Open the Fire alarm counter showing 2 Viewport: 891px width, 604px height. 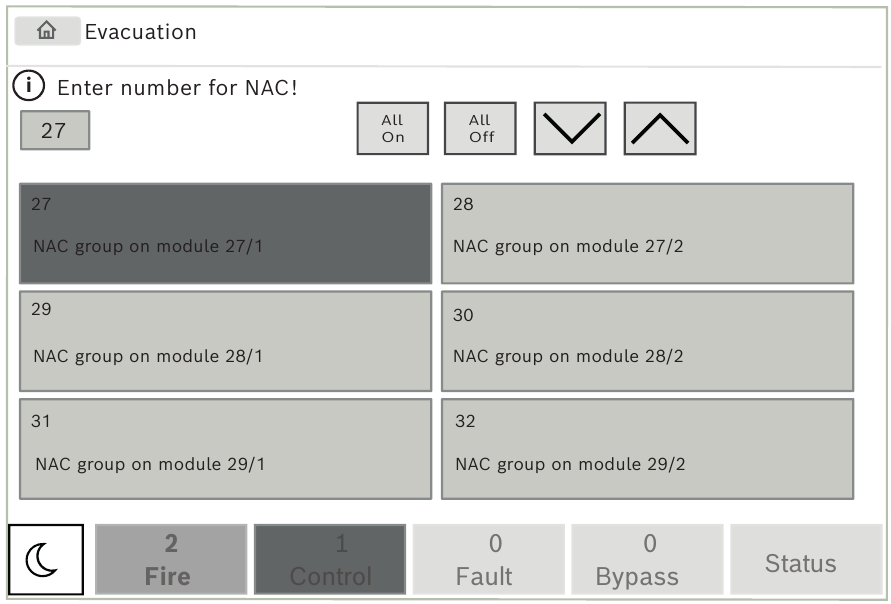point(170,559)
